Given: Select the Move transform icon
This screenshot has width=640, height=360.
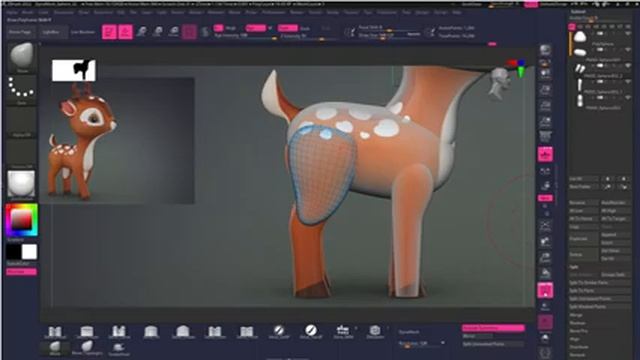Looking at the screenshot, I should coord(142,32).
